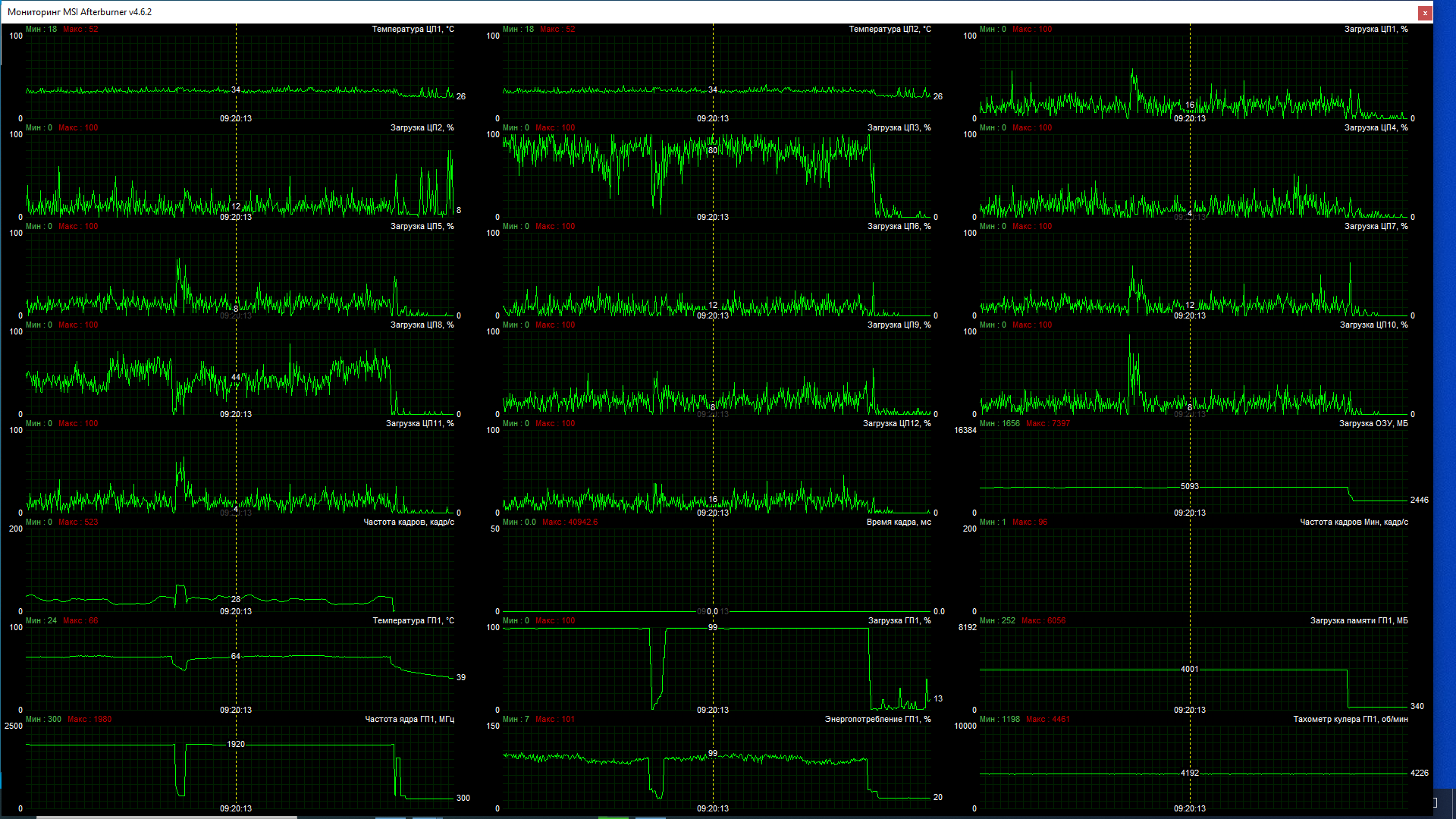Click the 09:20:13 marker under Загрузка ЦП12
The width and height of the screenshot is (1456, 819).
click(713, 513)
